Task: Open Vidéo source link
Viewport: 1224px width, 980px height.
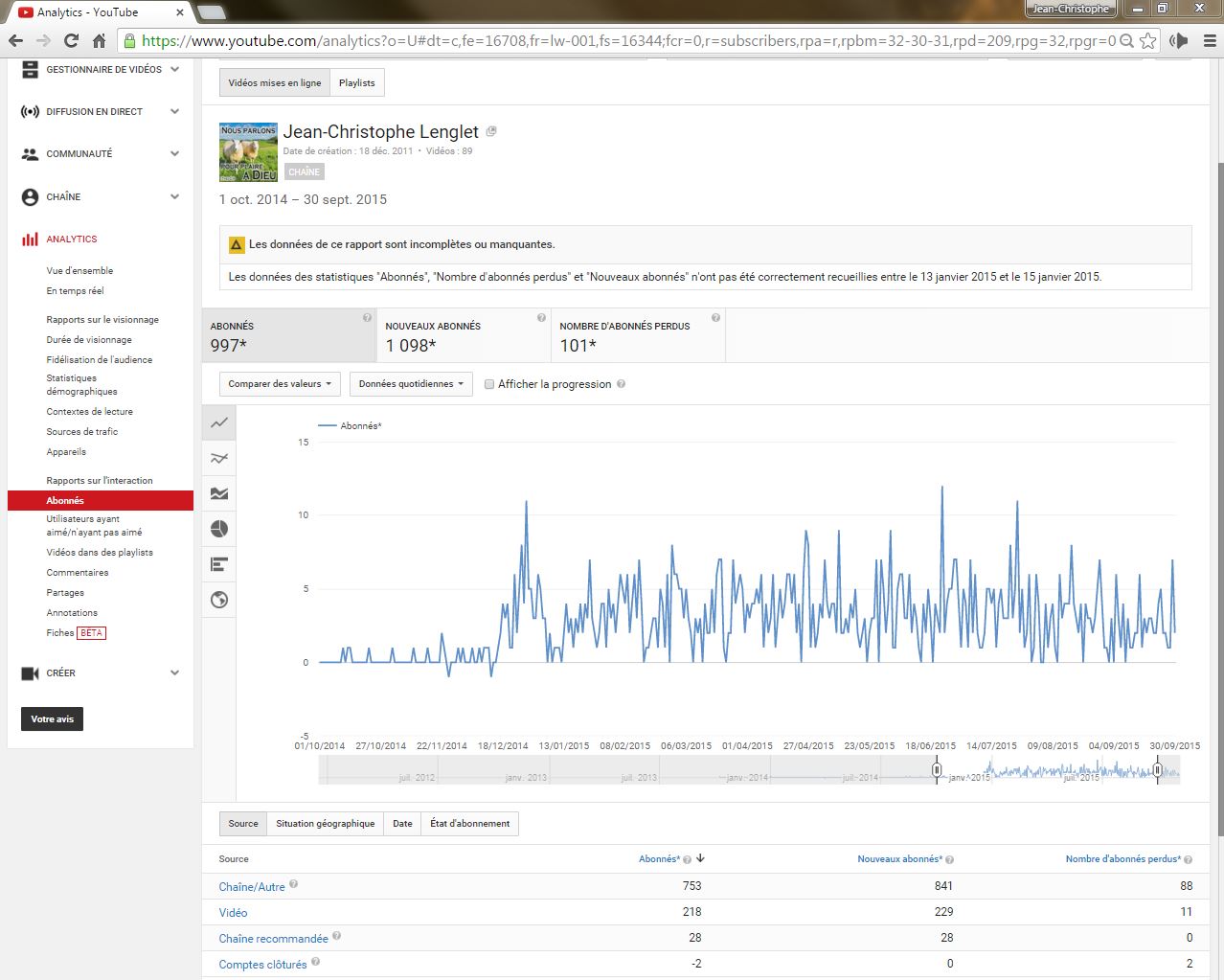Action: pos(233,913)
